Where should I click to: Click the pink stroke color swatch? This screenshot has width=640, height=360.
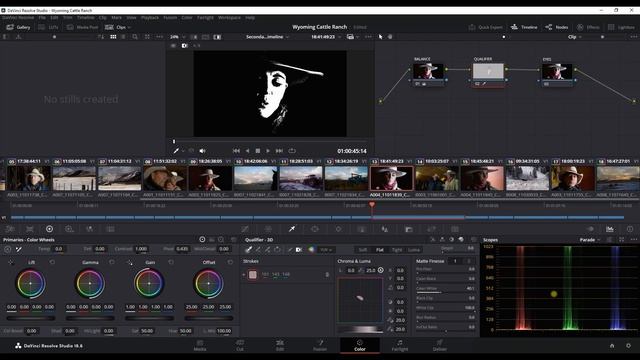click(x=253, y=275)
